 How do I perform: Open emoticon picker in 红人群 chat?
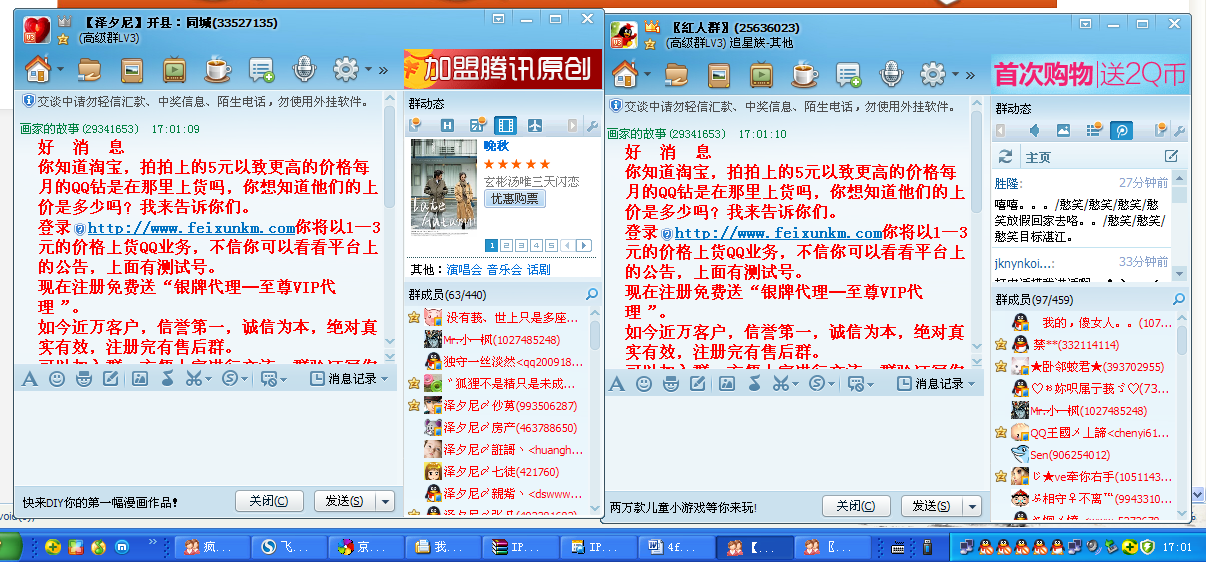click(644, 383)
